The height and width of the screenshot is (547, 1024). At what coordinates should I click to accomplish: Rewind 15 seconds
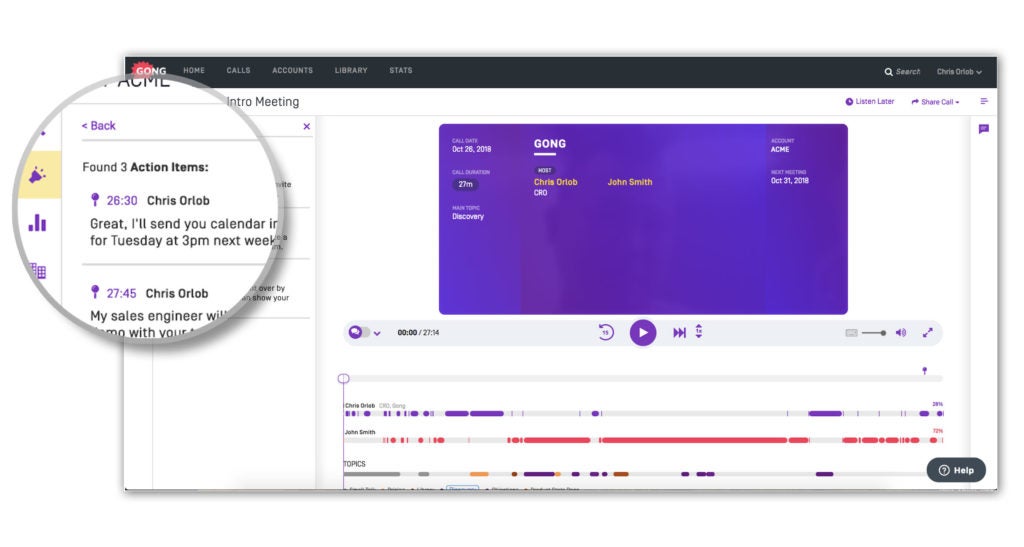[606, 332]
